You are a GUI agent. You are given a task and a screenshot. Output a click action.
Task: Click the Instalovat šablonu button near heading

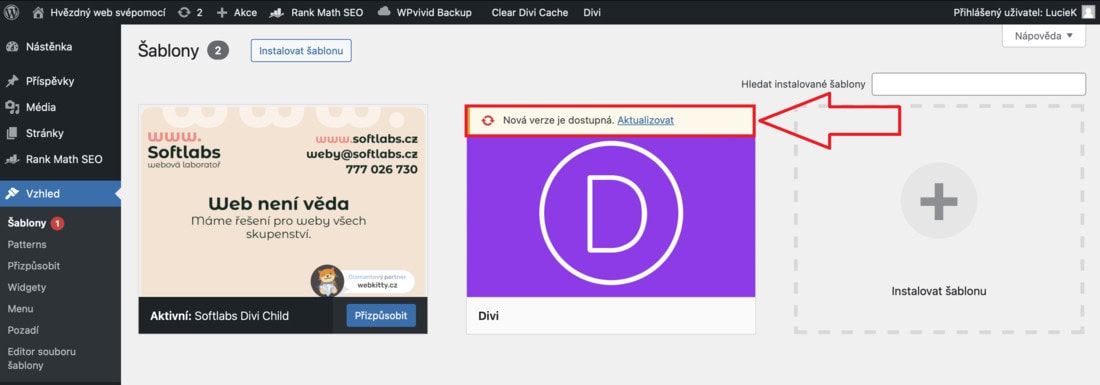click(301, 51)
